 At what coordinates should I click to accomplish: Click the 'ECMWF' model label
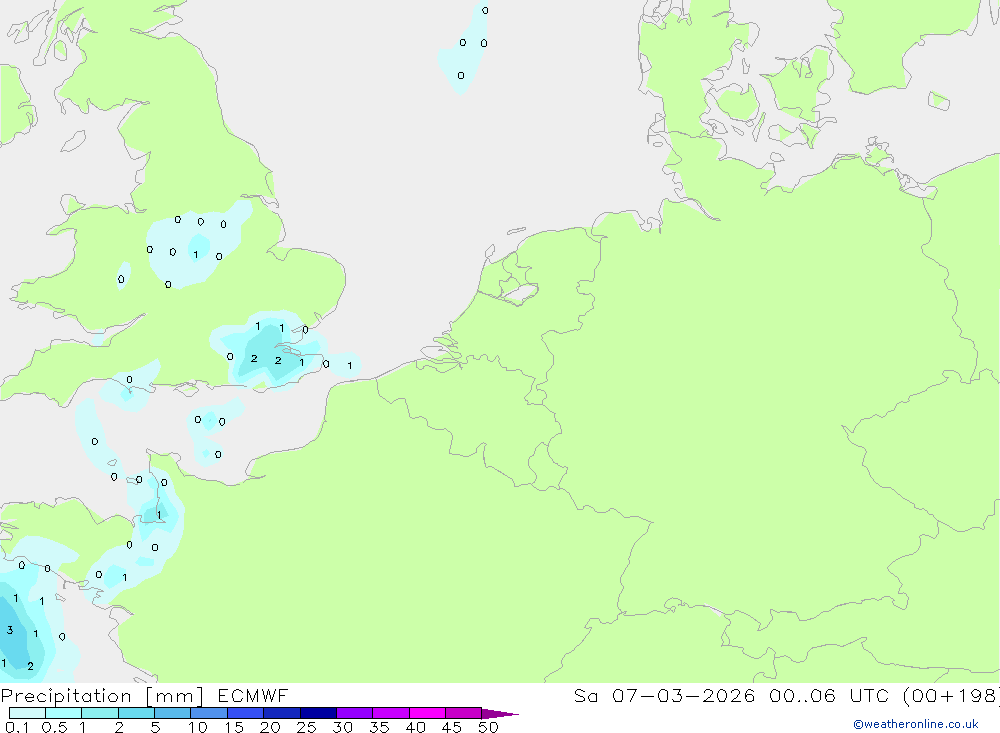(x=253, y=695)
